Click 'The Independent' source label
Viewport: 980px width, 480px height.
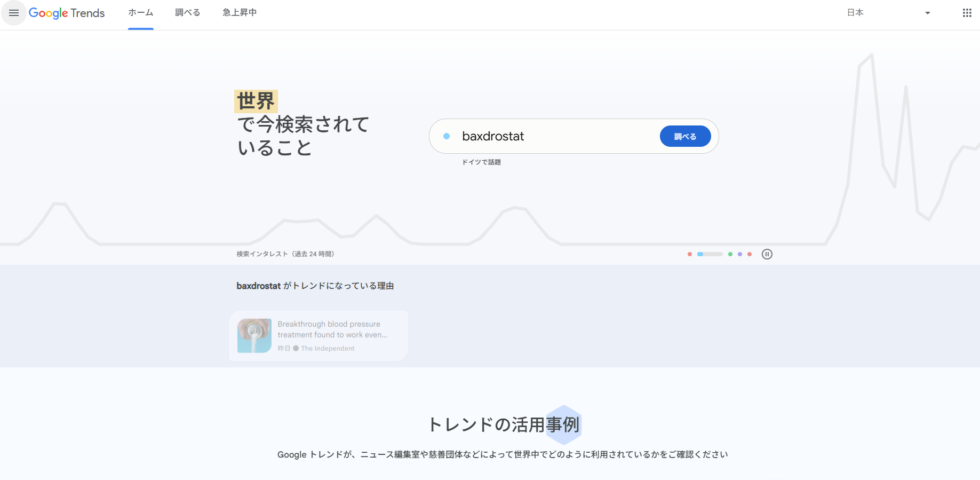[328, 348]
